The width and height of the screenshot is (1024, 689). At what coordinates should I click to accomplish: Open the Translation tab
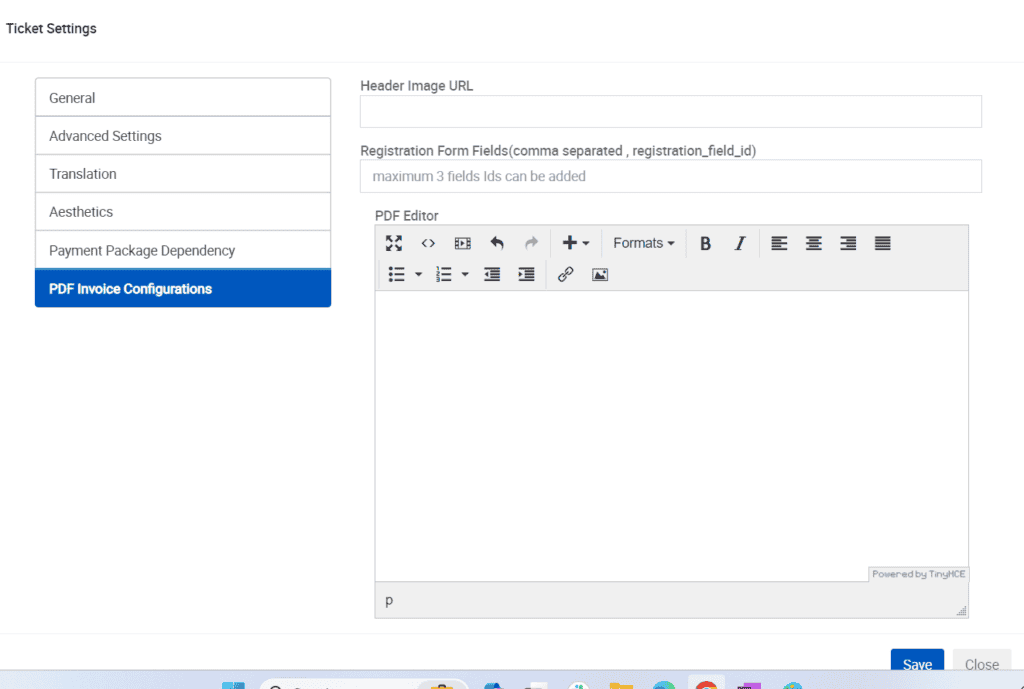[183, 174]
